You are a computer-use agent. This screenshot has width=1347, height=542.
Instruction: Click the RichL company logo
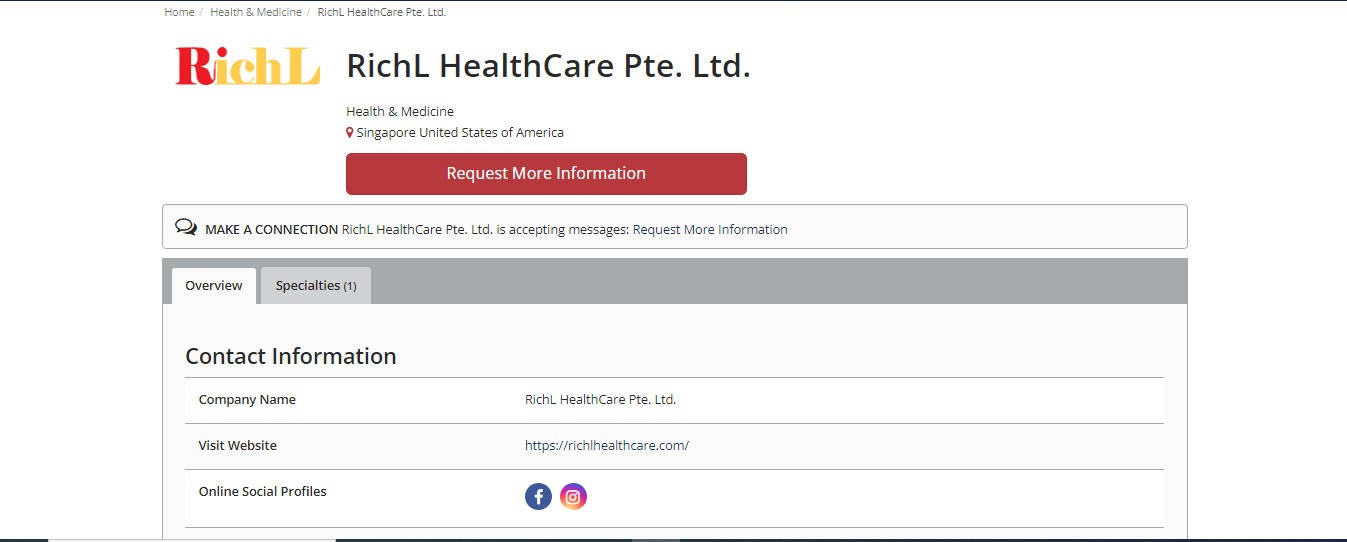coord(248,66)
